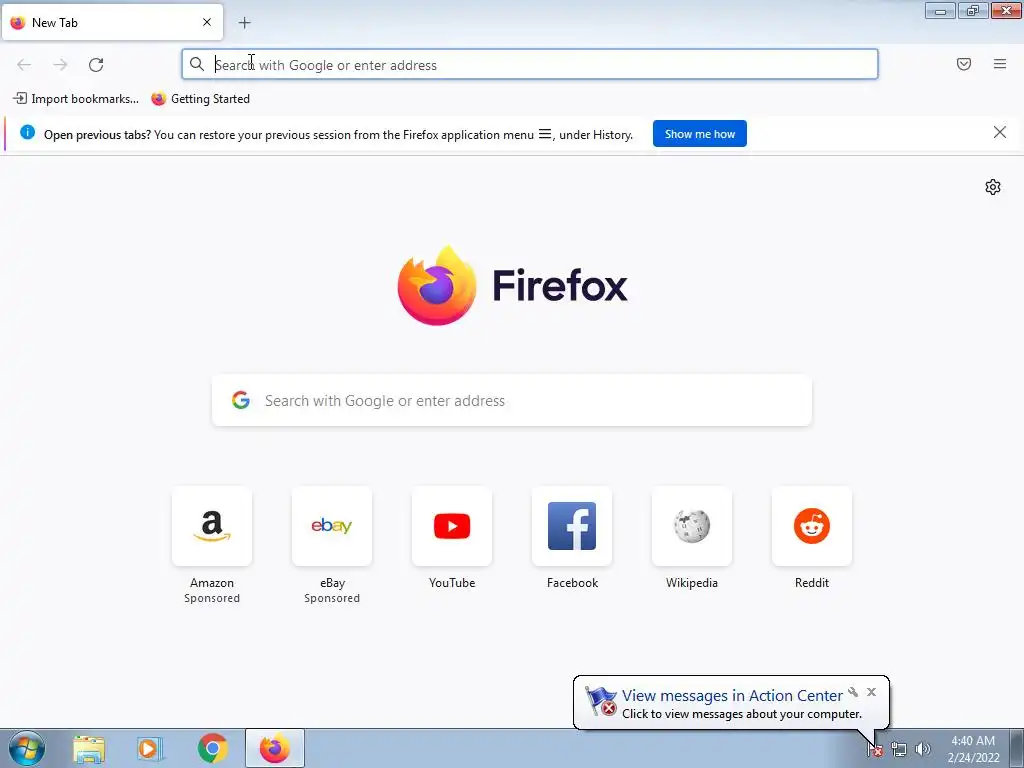This screenshot has width=1024, height=768.
Task: Open Import bookmarks from bookmarks toolbar
Action: [76, 99]
